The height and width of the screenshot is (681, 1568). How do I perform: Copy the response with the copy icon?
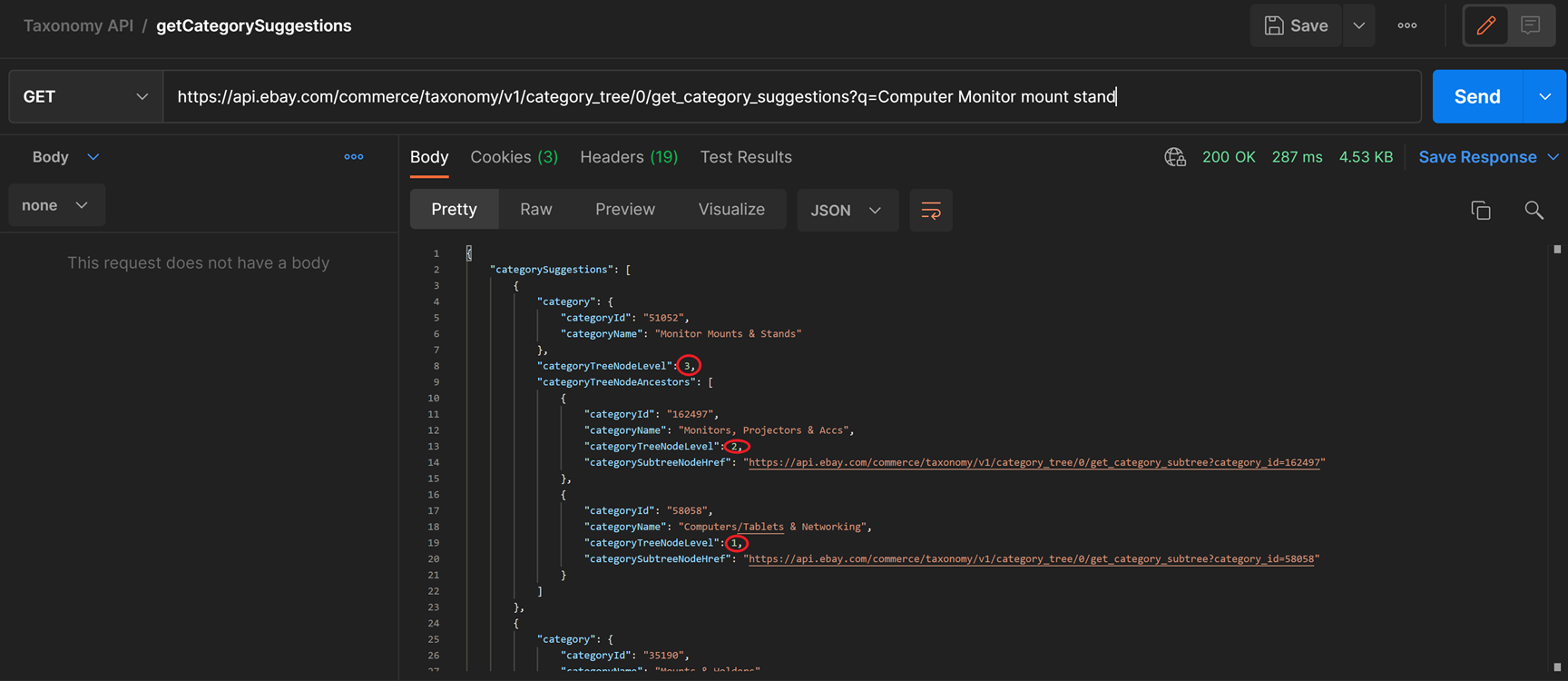pos(1481,211)
